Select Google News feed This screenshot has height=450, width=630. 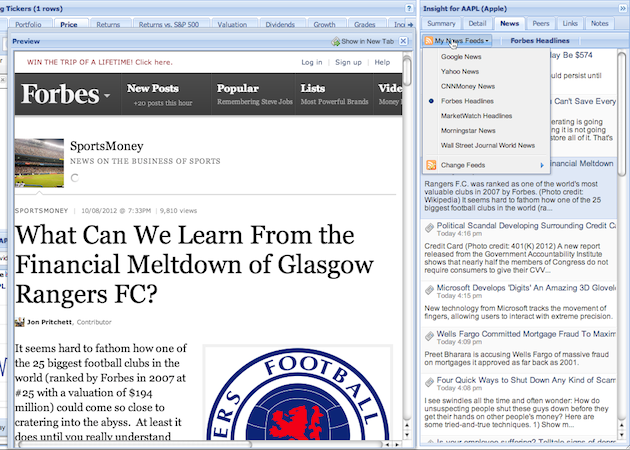tap(461, 57)
